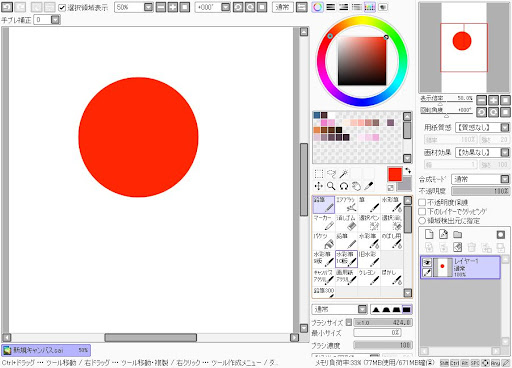The height and width of the screenshot is (368, 512).
Task: Click the ブラシサイズ brush size slider
Action: (x=383, y=322)
